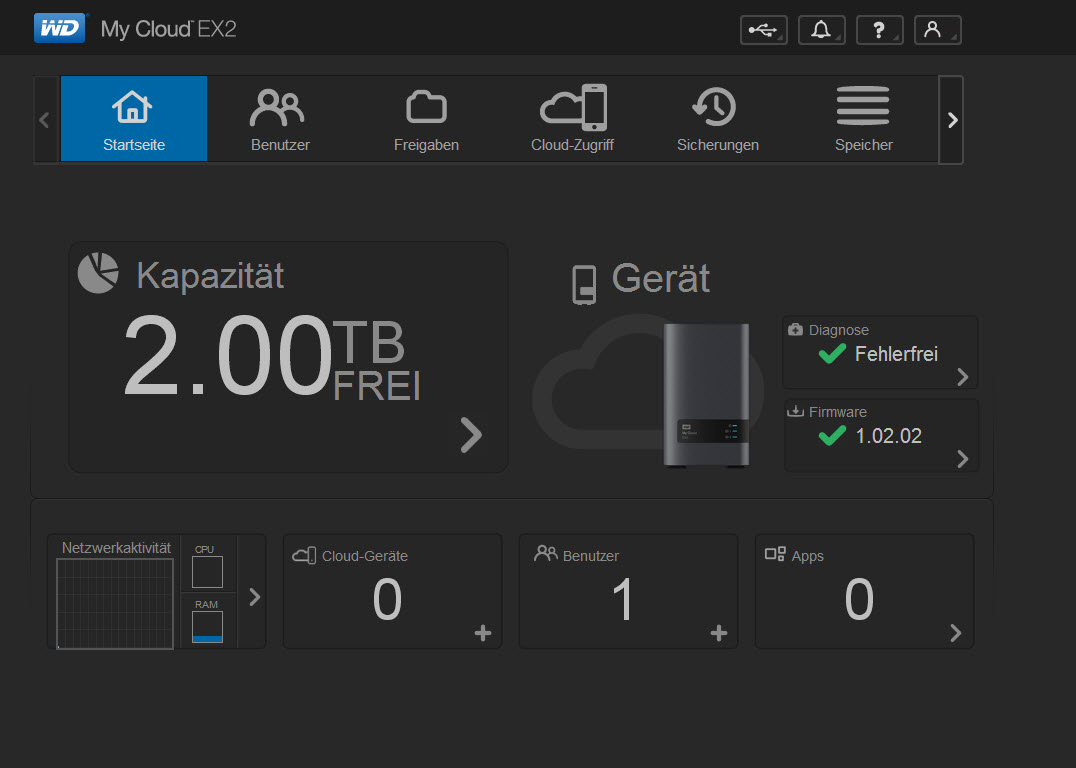Click the capacity pie chart icon
The width and height of the screenshot is (1076, 768).
tap(98, 273)
